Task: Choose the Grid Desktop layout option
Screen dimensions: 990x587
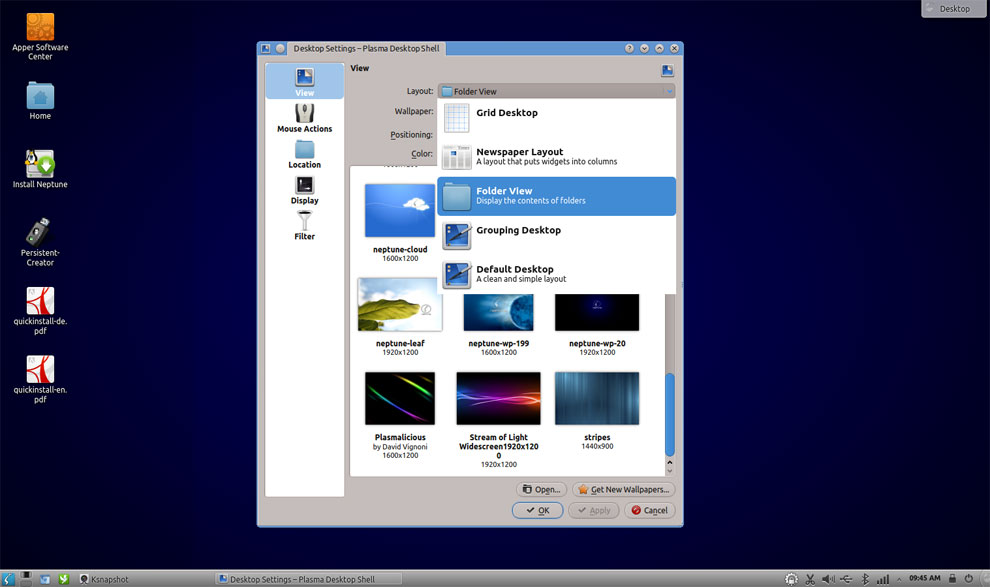Action: [x=556, y=118]
